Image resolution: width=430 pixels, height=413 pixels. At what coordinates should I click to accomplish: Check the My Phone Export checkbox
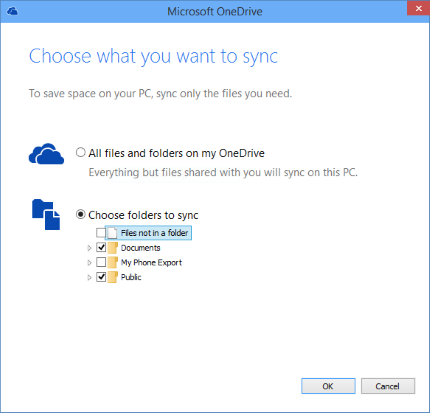pyautogui.click(x=101, y=262)
